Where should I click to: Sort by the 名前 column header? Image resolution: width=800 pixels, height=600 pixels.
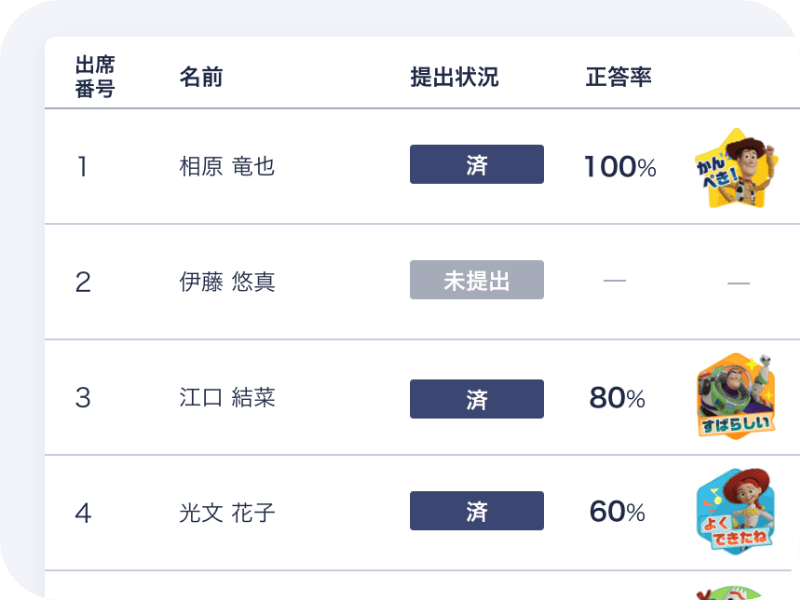(201, 77)
